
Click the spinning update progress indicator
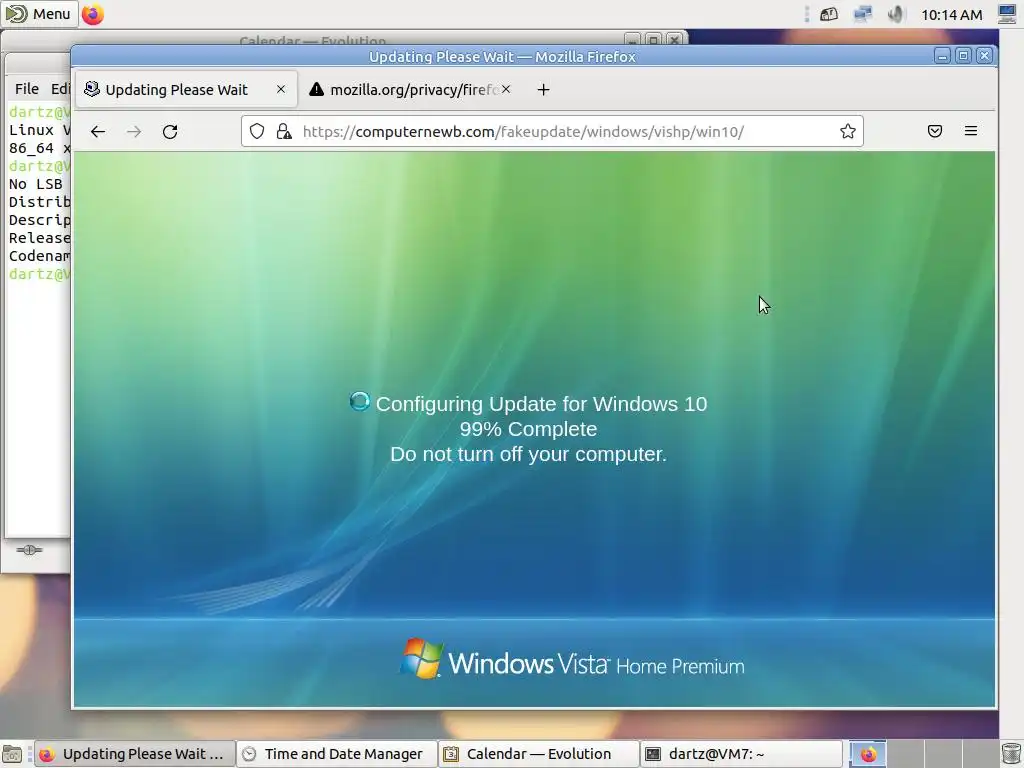pyautogui.click(x=359, y=402)
